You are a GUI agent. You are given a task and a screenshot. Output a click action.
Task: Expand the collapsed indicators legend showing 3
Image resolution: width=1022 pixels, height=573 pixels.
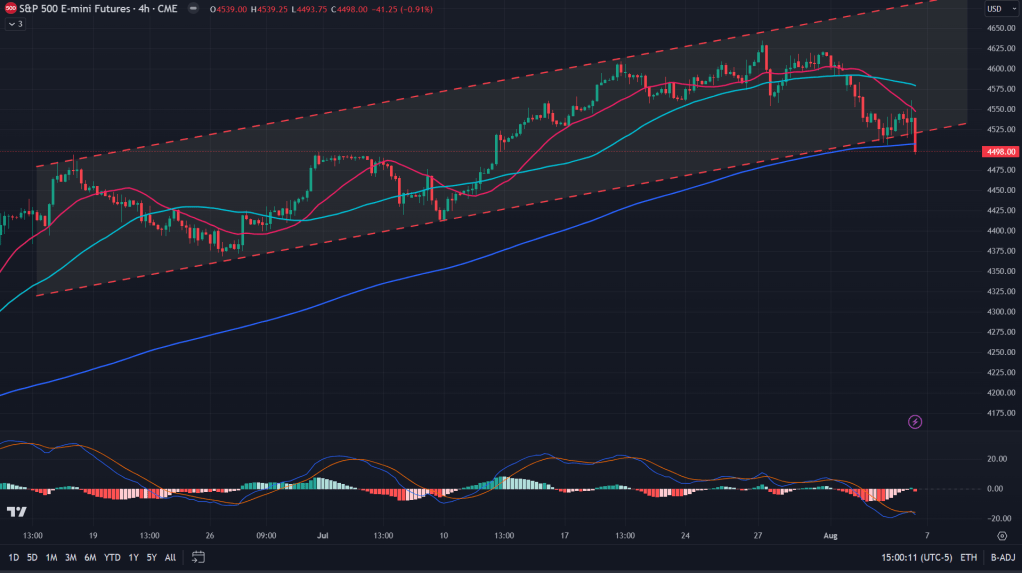coord(15,24)
